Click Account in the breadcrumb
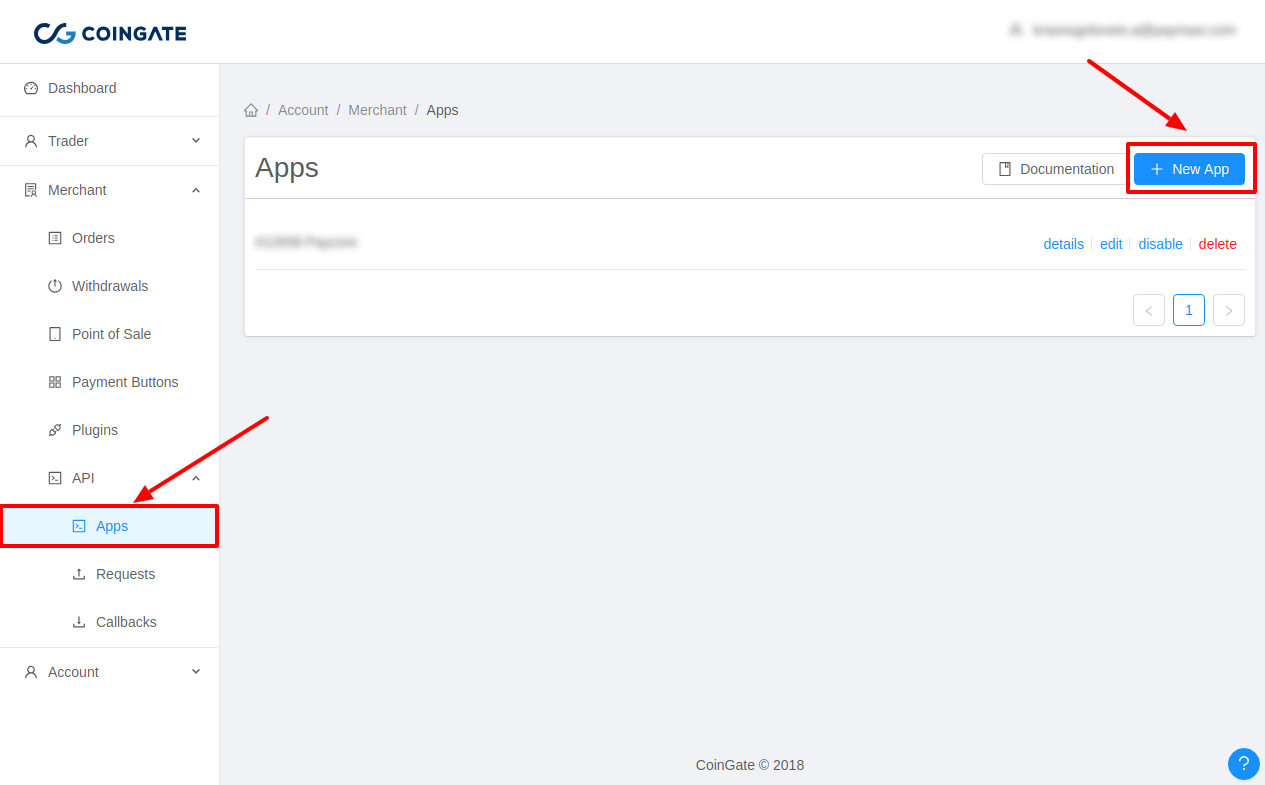 [303, 110]
